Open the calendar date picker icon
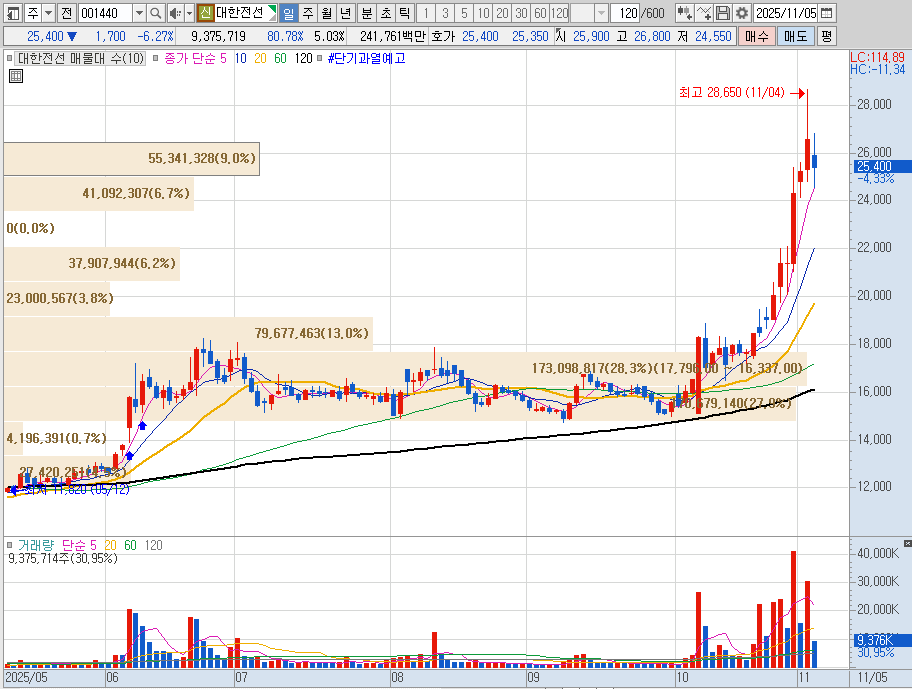912x689 pixels. coord(826,13)
